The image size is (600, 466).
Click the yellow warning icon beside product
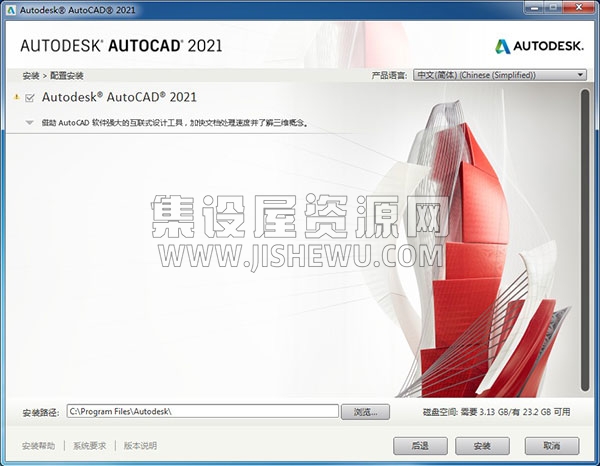16,97
